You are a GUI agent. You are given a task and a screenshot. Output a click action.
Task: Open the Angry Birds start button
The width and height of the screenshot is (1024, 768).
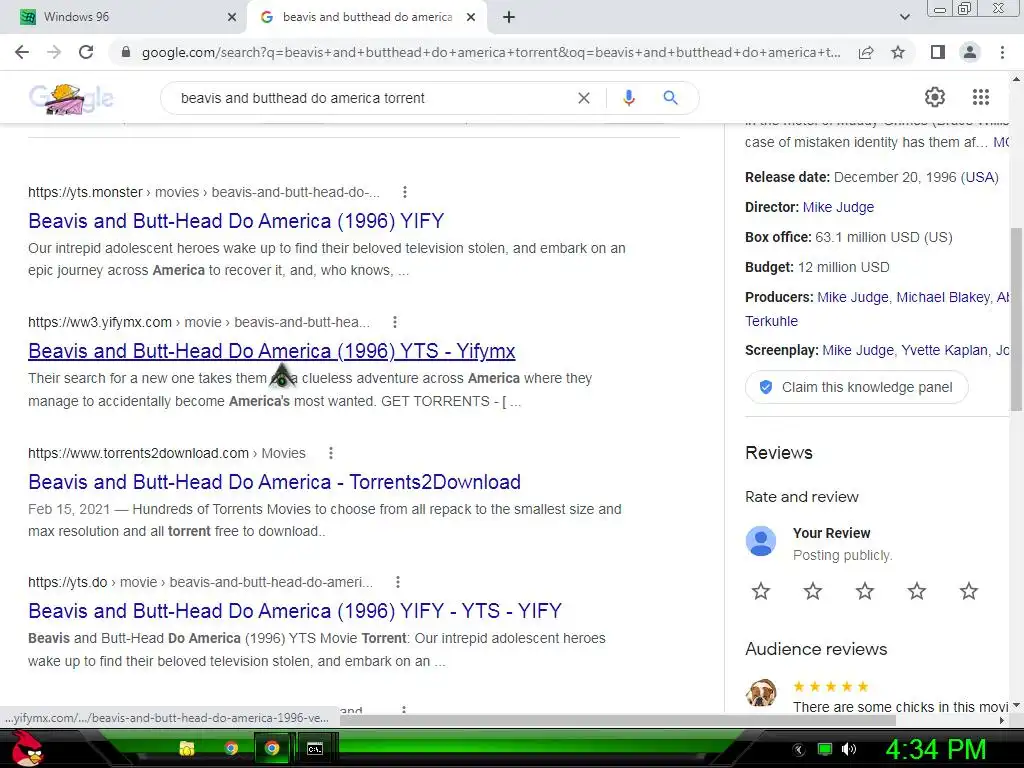click(27, 748)
